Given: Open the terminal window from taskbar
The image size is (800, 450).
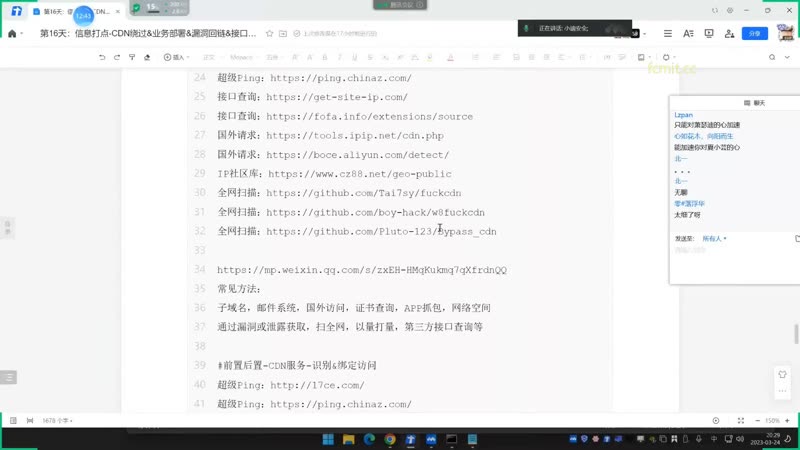Looking at the screenshot, I should point(452,439).
